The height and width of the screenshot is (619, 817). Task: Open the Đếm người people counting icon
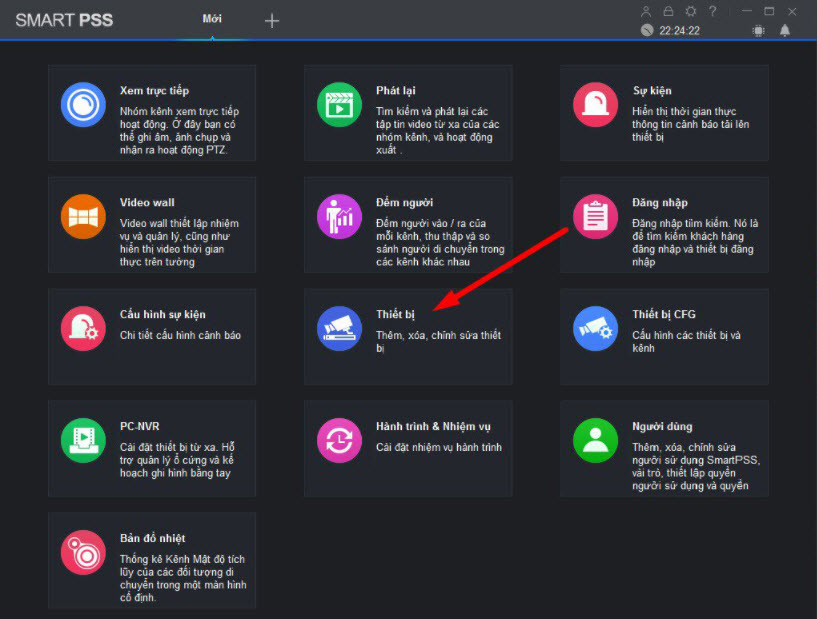(339, 216)
